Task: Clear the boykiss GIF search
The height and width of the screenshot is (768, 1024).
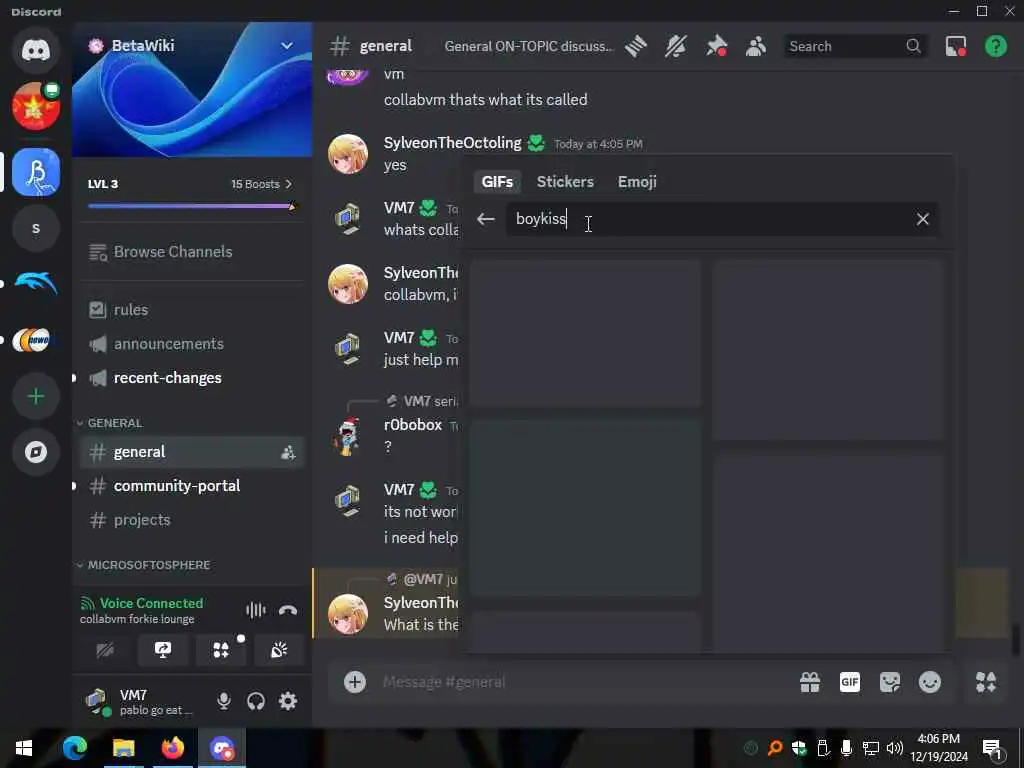Action: pyautogui.click(x=922, y=219)
